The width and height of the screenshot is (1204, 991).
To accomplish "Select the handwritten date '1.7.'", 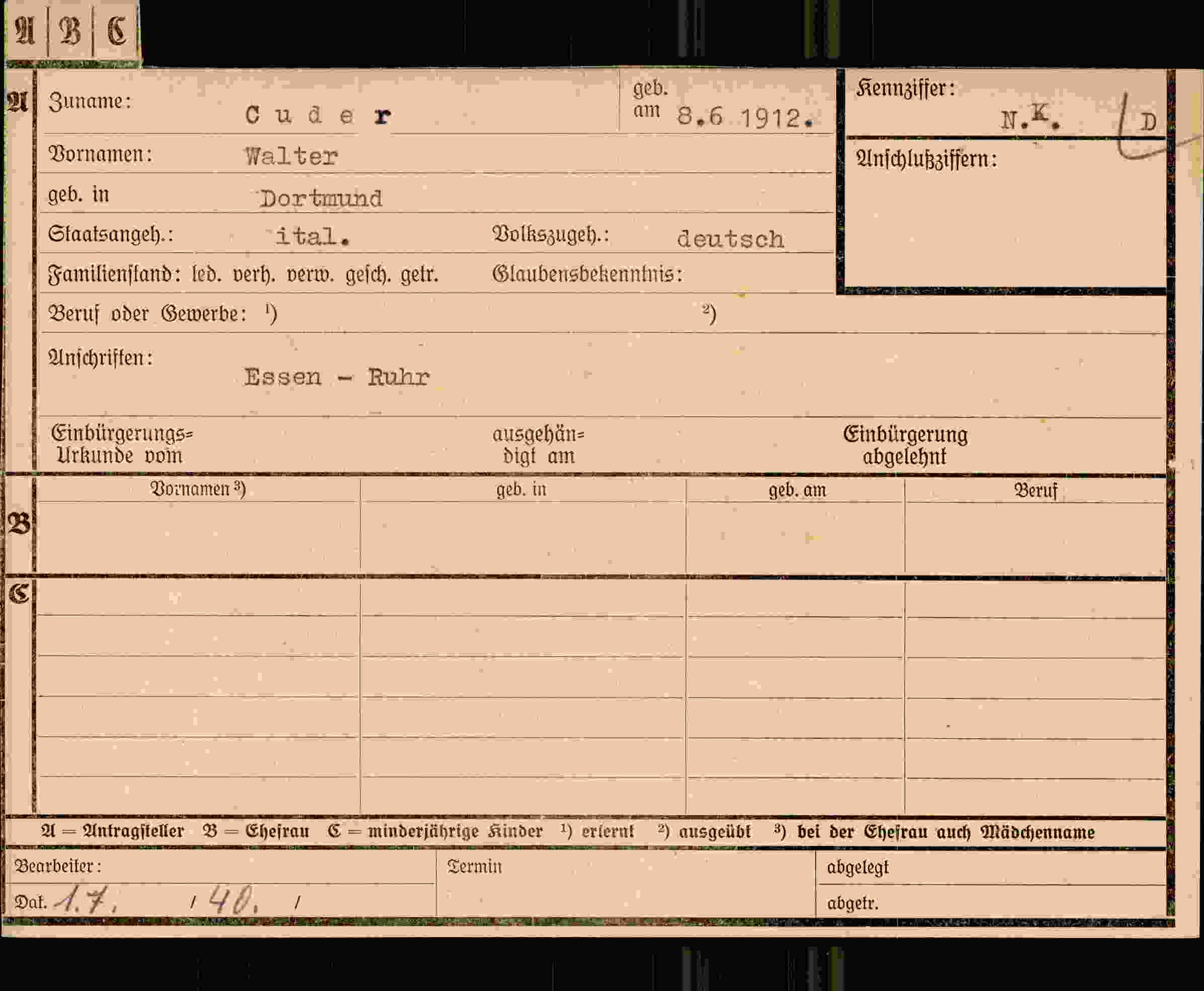I will coord(86,900).
